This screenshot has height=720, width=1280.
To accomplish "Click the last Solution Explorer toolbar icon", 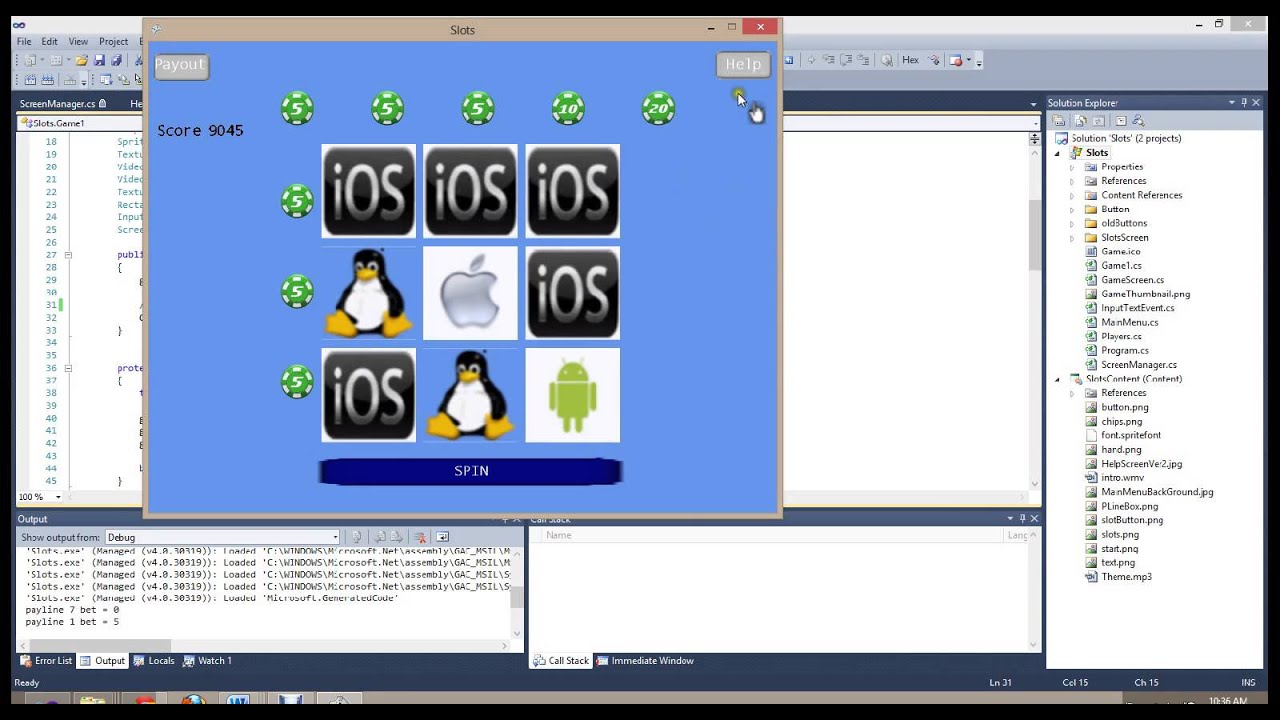I will point(1138,121).
